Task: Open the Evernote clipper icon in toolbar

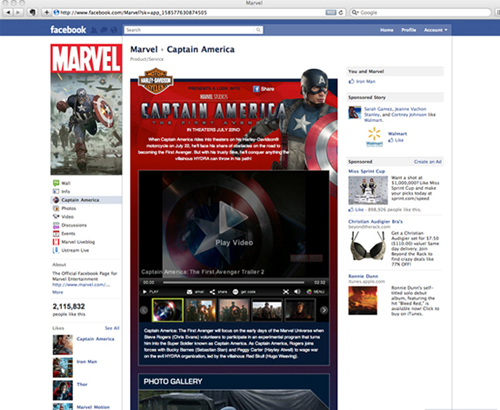Action: 32,13
